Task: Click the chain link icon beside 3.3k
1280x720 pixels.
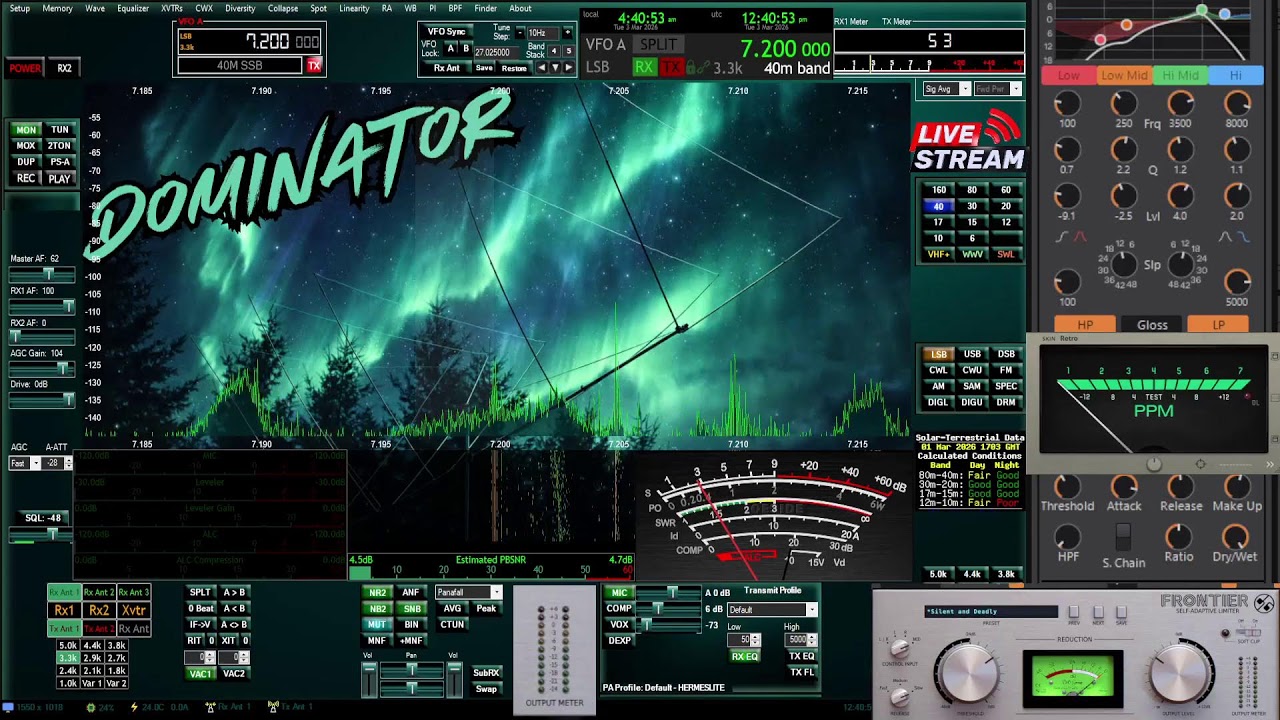Action: pyautogui.click(x=704, y=68)
